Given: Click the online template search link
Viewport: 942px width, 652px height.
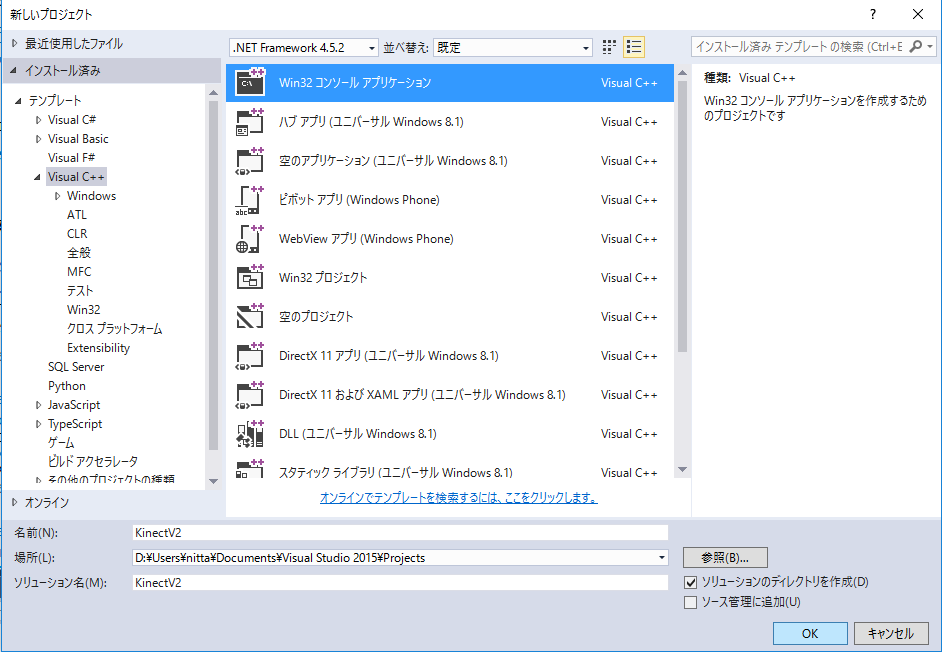Looking at the screenshot, I should click(458, 497).
